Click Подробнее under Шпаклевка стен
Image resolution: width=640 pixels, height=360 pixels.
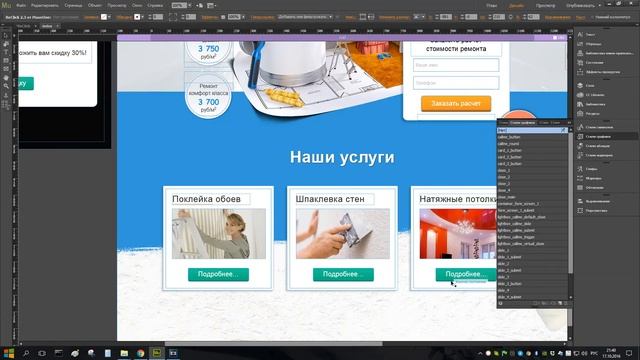coord(343,274)
